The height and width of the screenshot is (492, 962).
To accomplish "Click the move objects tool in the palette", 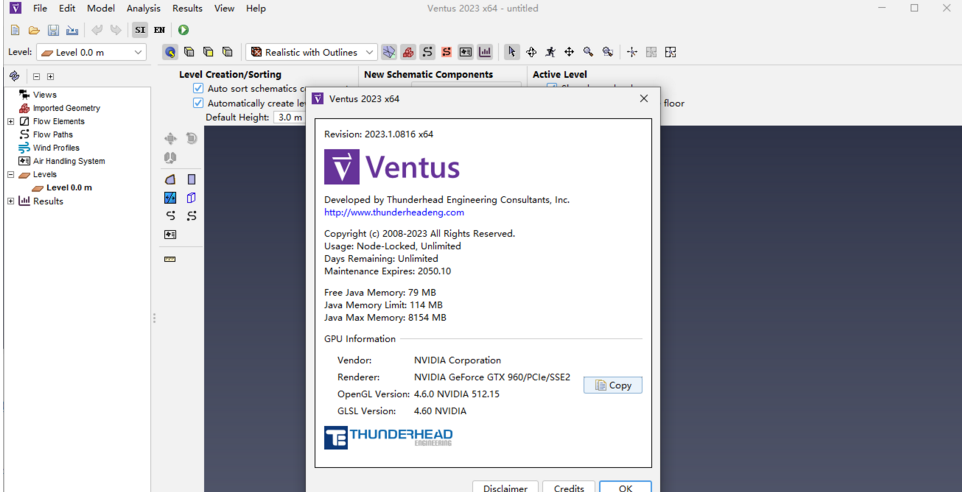I will tap(171, 139).
